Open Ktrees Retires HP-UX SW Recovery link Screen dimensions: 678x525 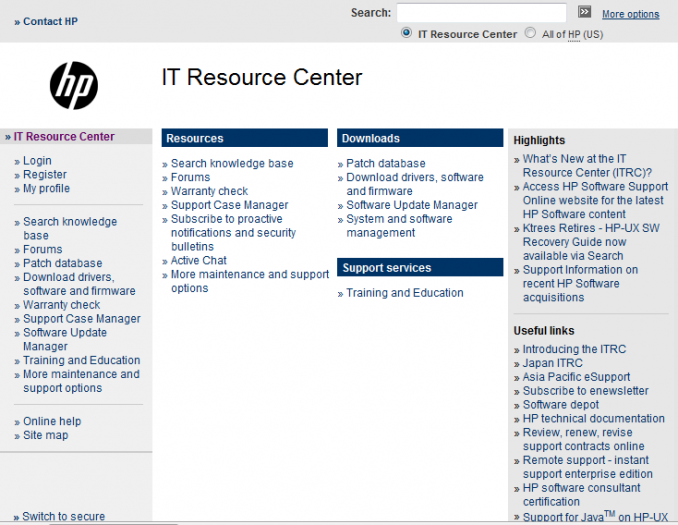pos(591,242)
